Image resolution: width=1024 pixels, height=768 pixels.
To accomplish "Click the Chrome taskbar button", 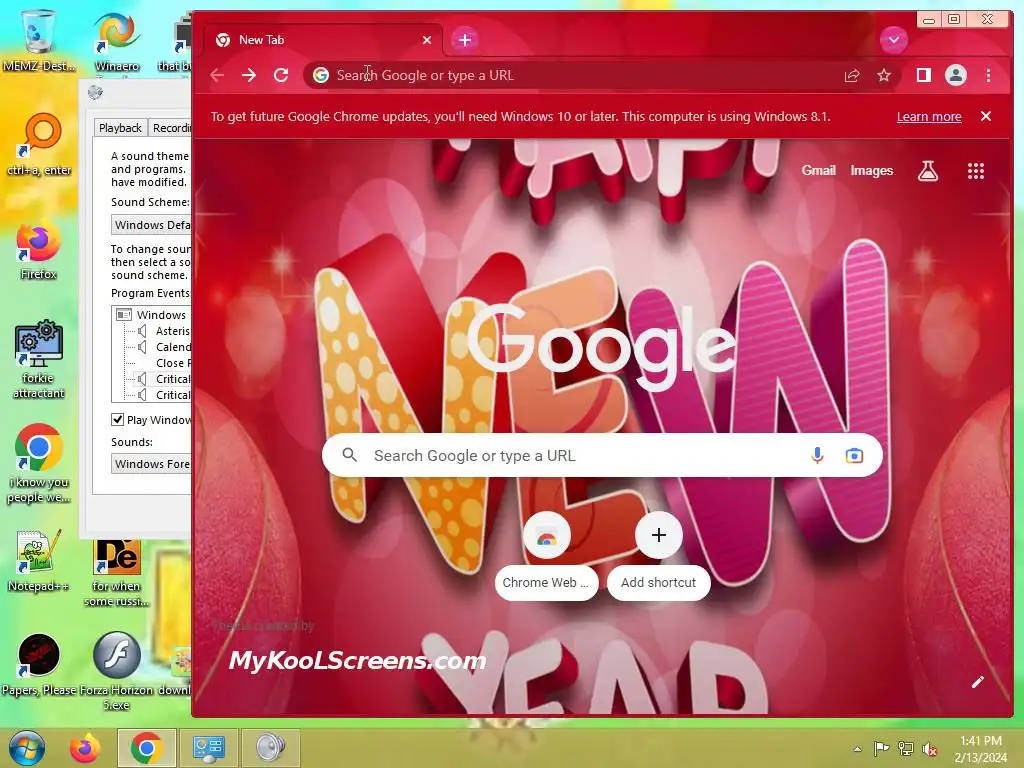I will tap(146, 748).
